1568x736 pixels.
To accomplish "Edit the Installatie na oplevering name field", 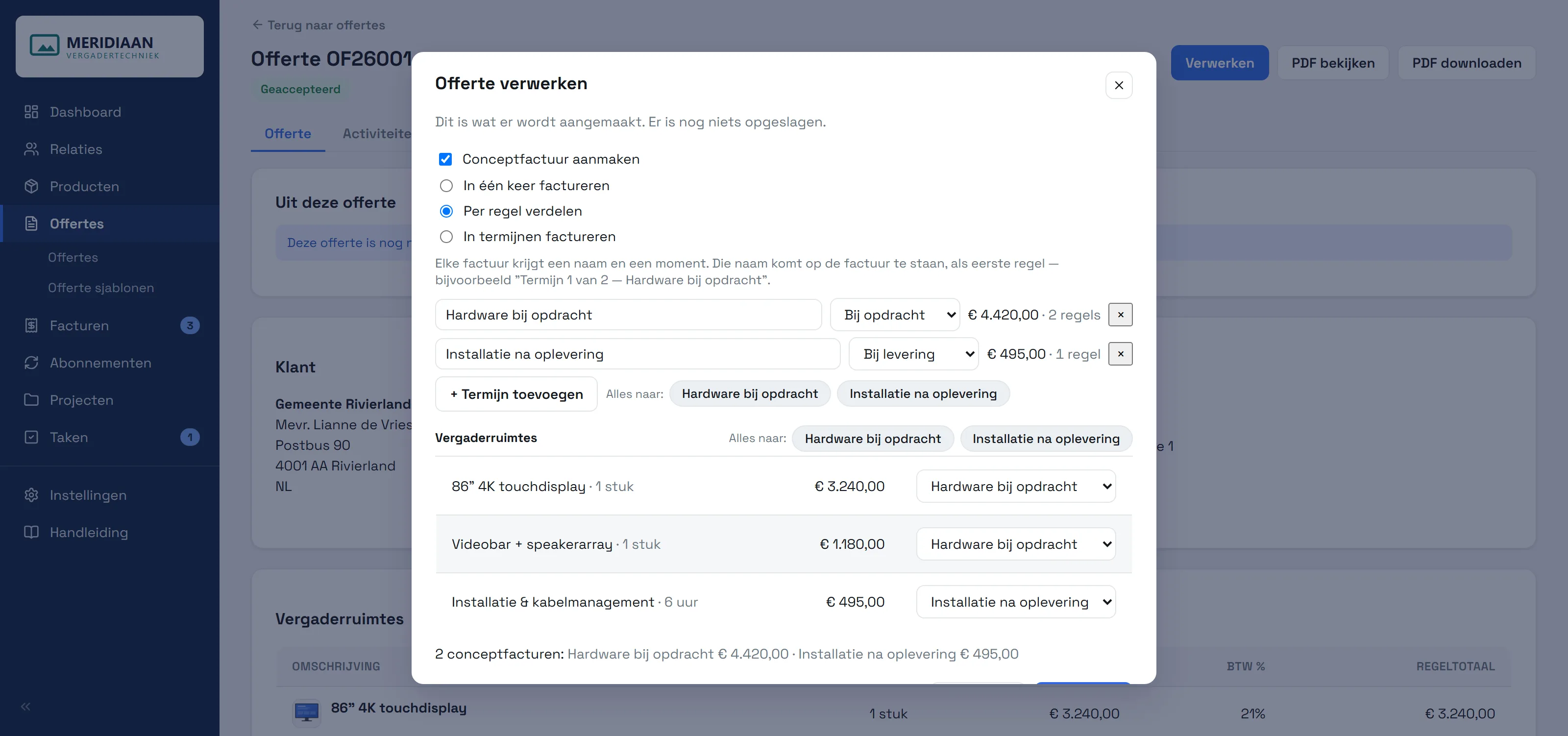I will click(637, 354).
